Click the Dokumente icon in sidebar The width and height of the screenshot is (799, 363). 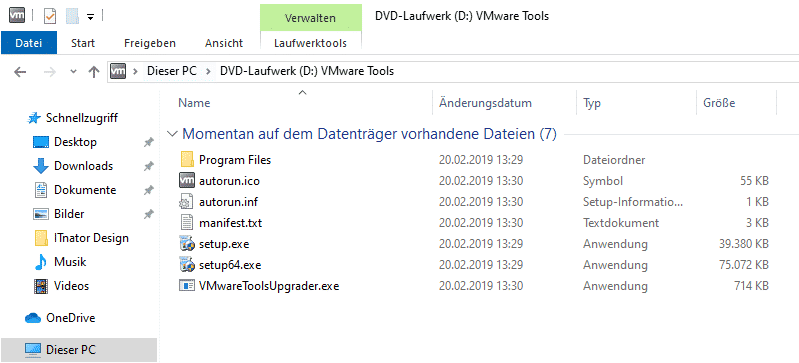click(40, 190)
